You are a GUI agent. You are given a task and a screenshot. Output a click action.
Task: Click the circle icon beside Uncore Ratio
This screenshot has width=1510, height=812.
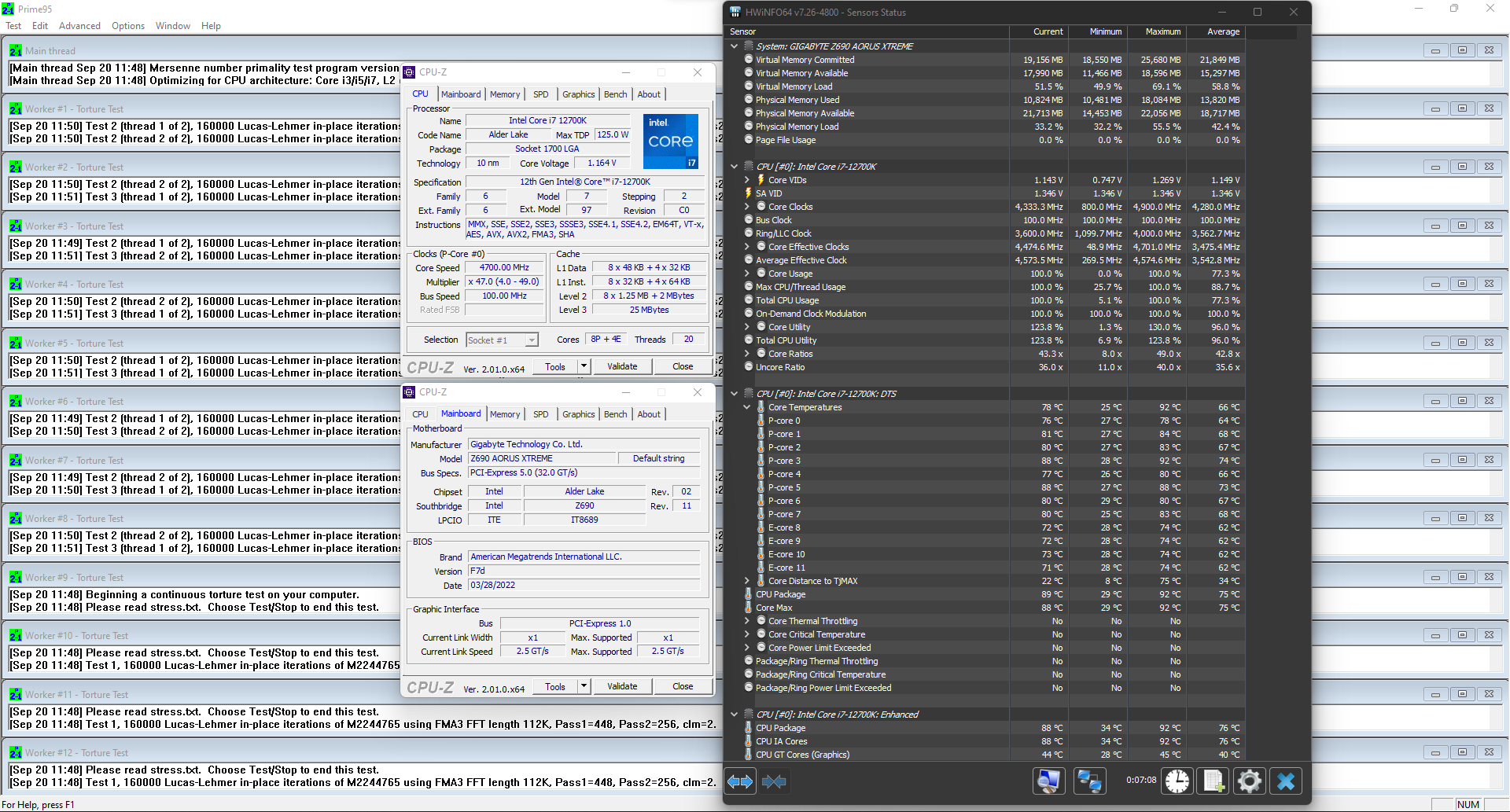[x=749, y=366]
